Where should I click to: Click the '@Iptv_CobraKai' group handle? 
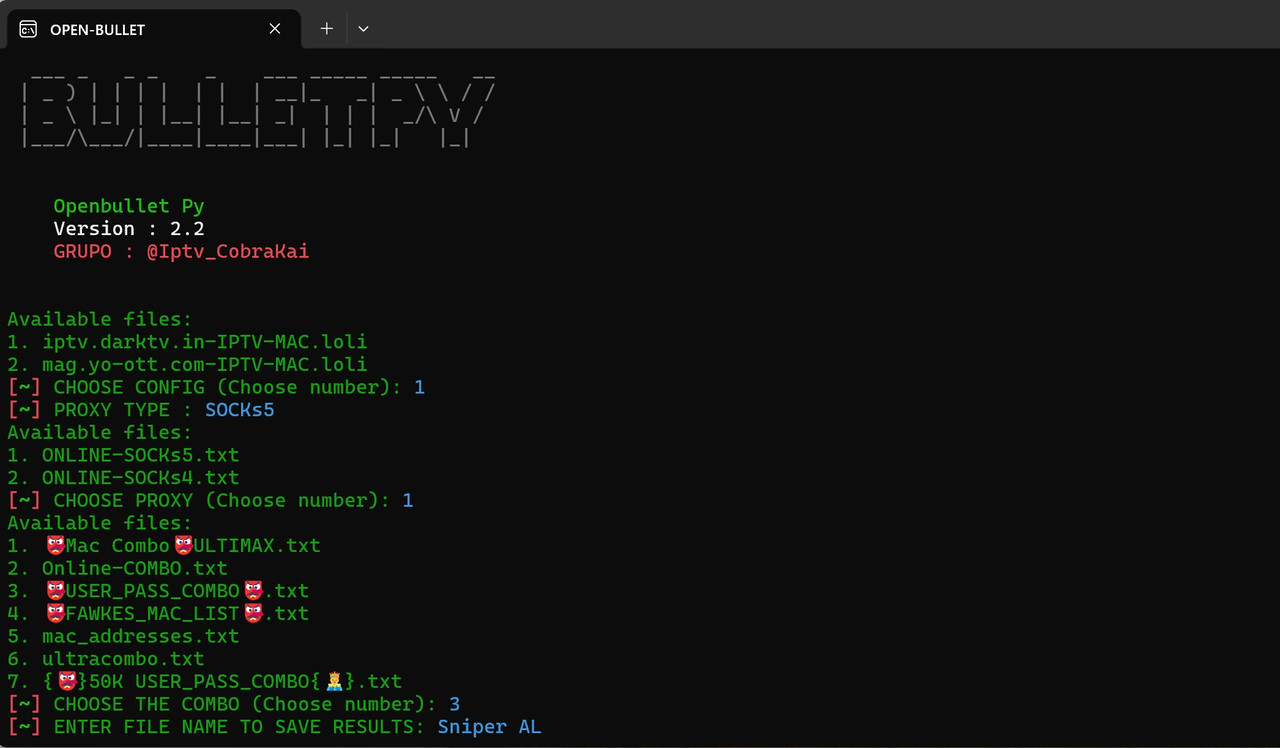[228, 252]
